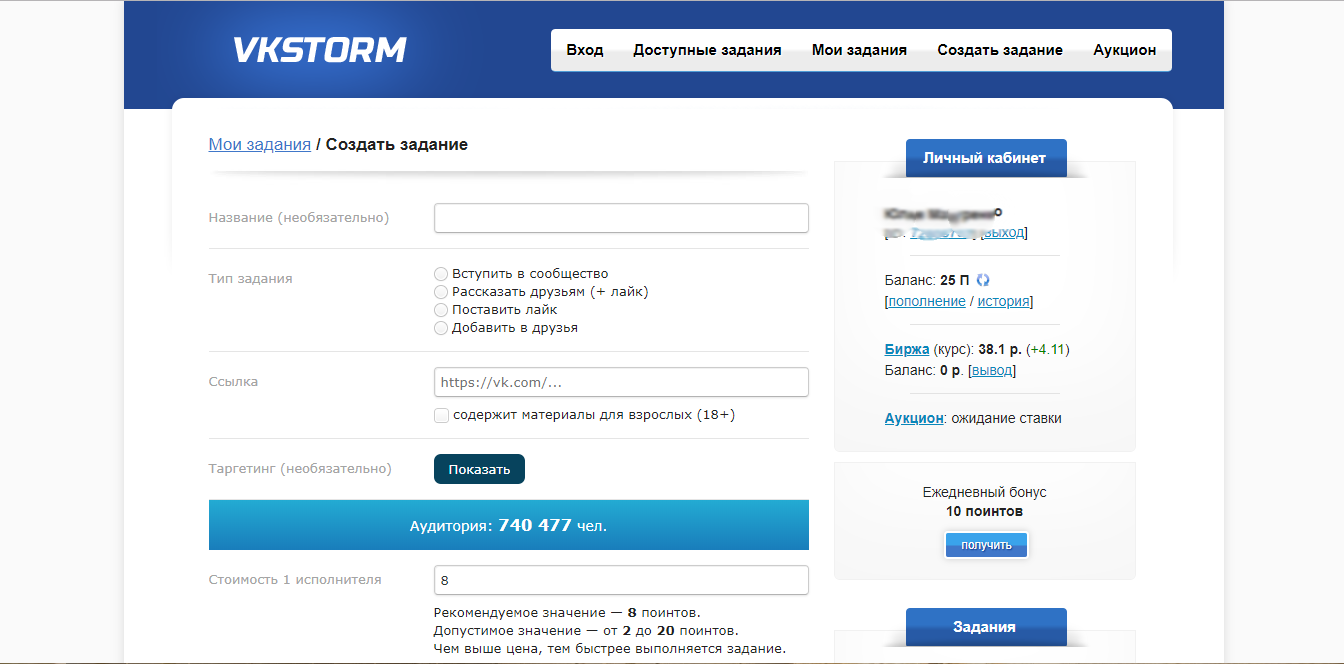This screenshot has height=664, width=1344.
Task: Click the VKSTORM logo
Action: [x=318, y=49]
